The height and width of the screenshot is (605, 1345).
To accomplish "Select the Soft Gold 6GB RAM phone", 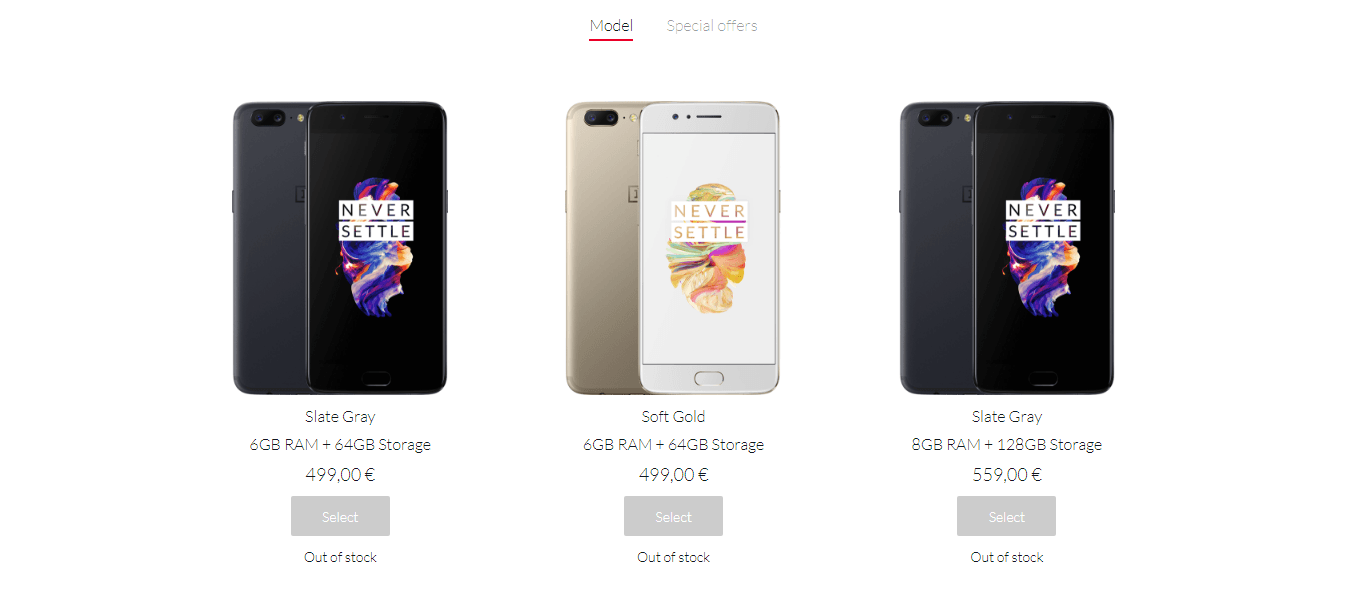I will pyautogui.click(x=673, y=516).
